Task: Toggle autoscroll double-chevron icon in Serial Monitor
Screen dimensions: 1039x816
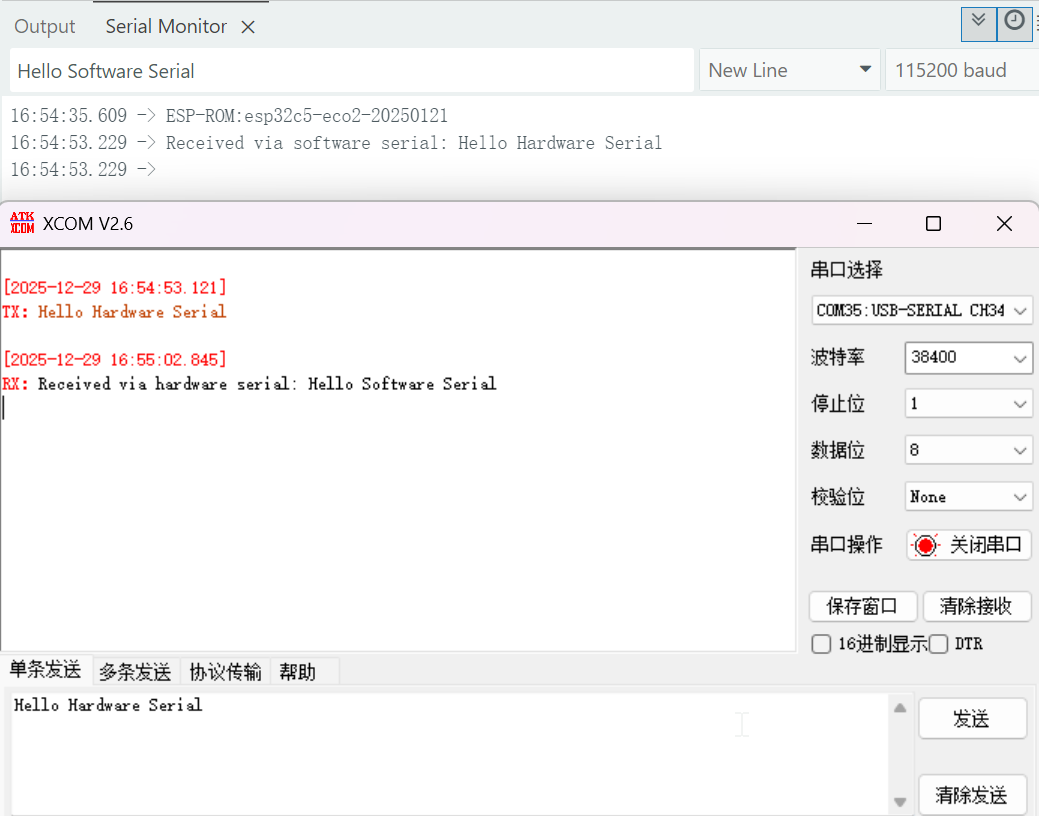Action: pyautogui.click(x=978, y=22)
